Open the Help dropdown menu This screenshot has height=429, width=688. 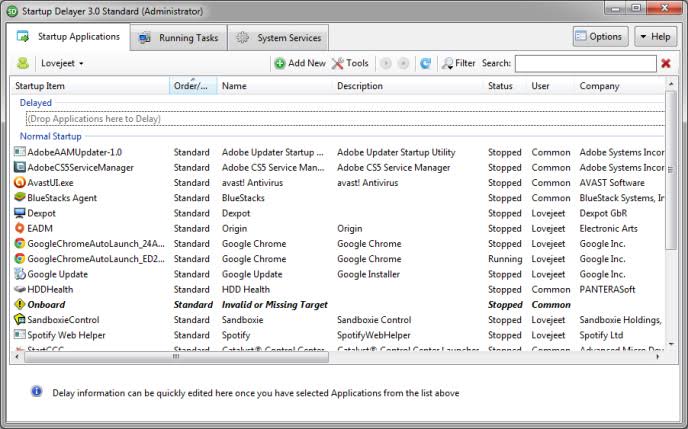[x=655, y=37]
